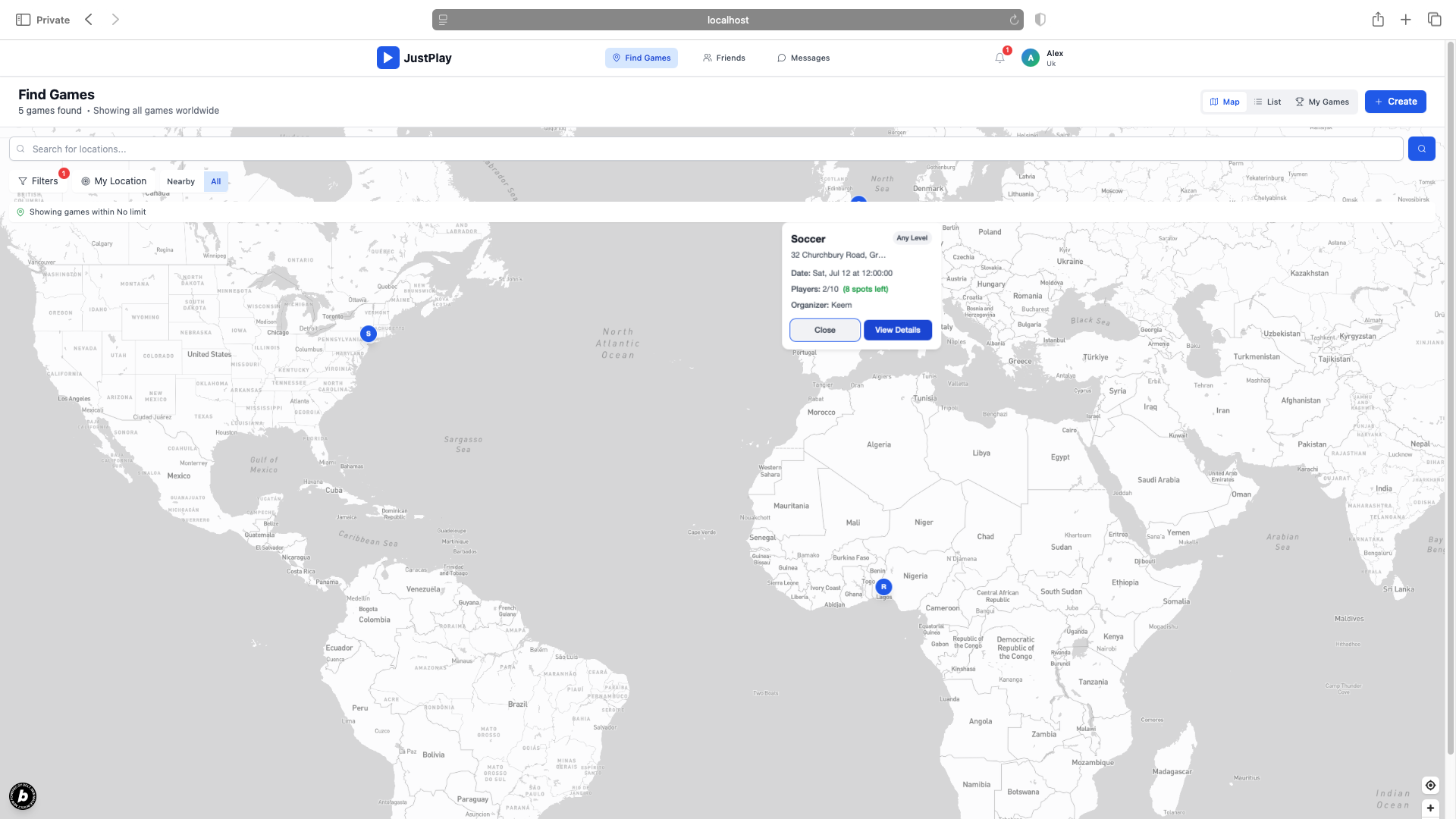Viewport: 1456px width, 819px height.
Task: Close the Soccer game popup
Action: click(824, 330)
